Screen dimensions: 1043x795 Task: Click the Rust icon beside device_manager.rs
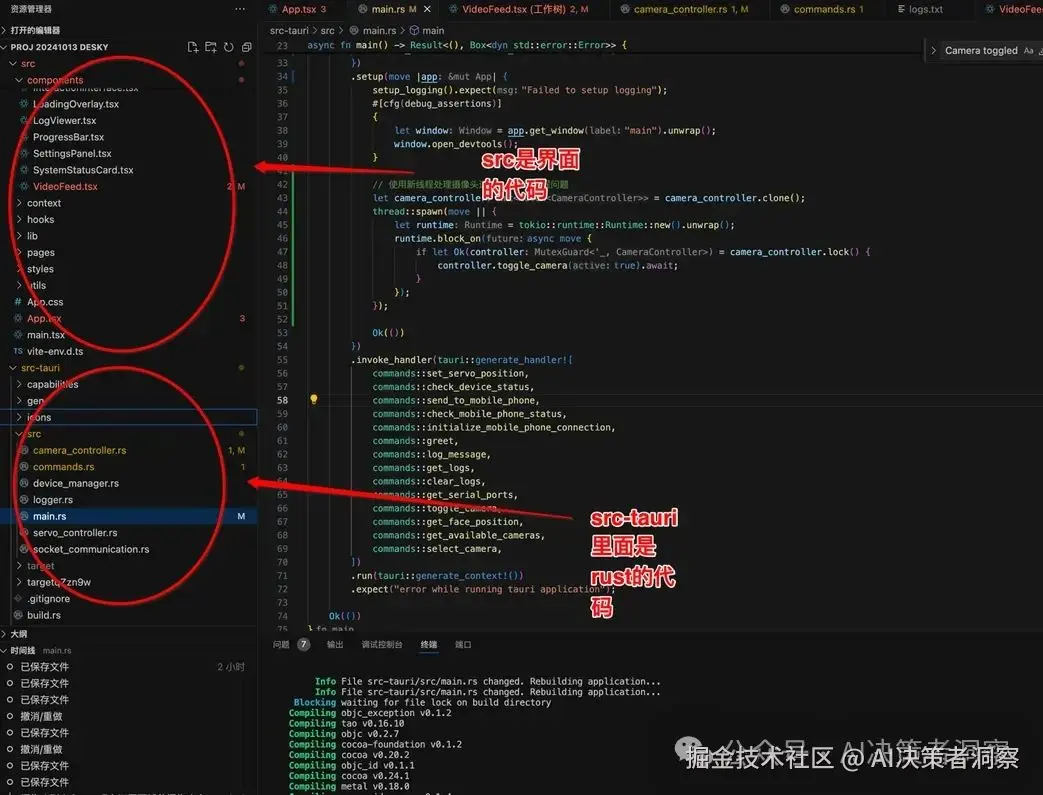pyautogui.click(x=24, y=483)
